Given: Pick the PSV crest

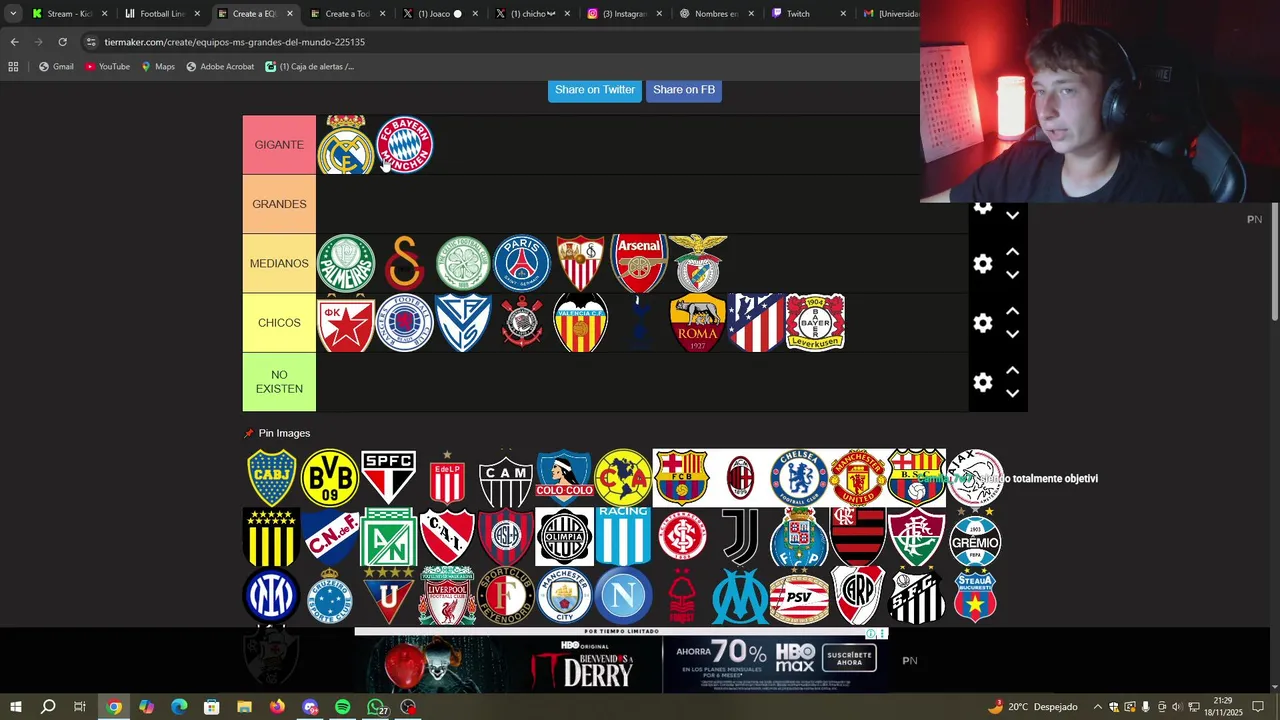Looking at the screenshot, I should pos(799,596).
